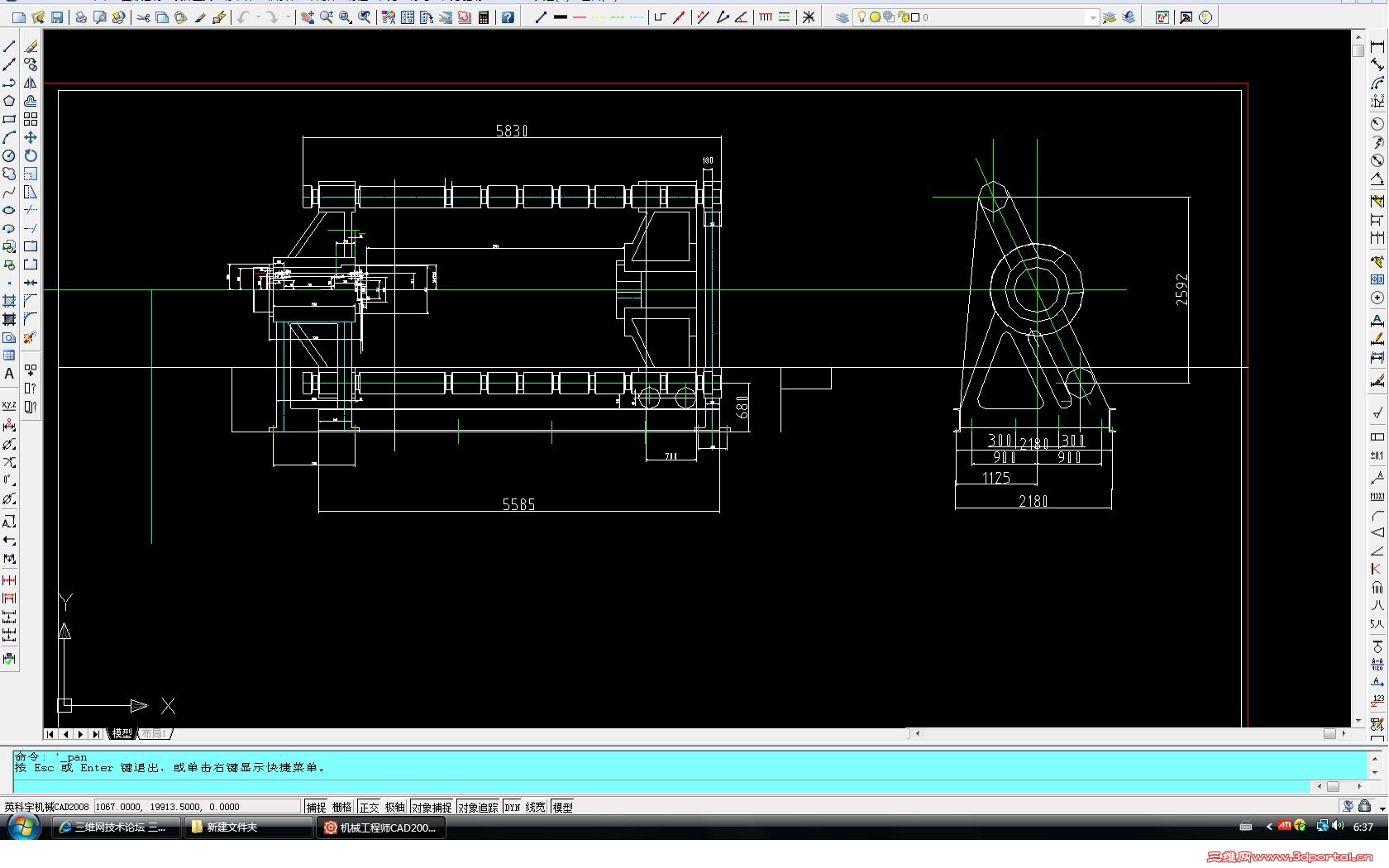Open Windows Start menu
This screenshot has height=868, width=1389.
pyautogui.click(x=23, y=827)
